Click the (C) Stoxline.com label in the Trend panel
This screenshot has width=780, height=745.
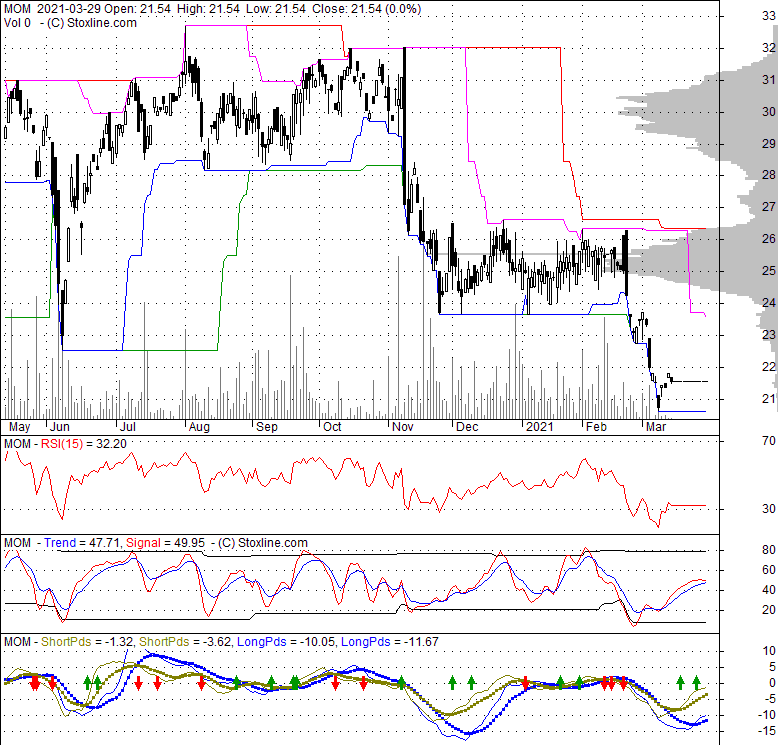coord(263,543)
